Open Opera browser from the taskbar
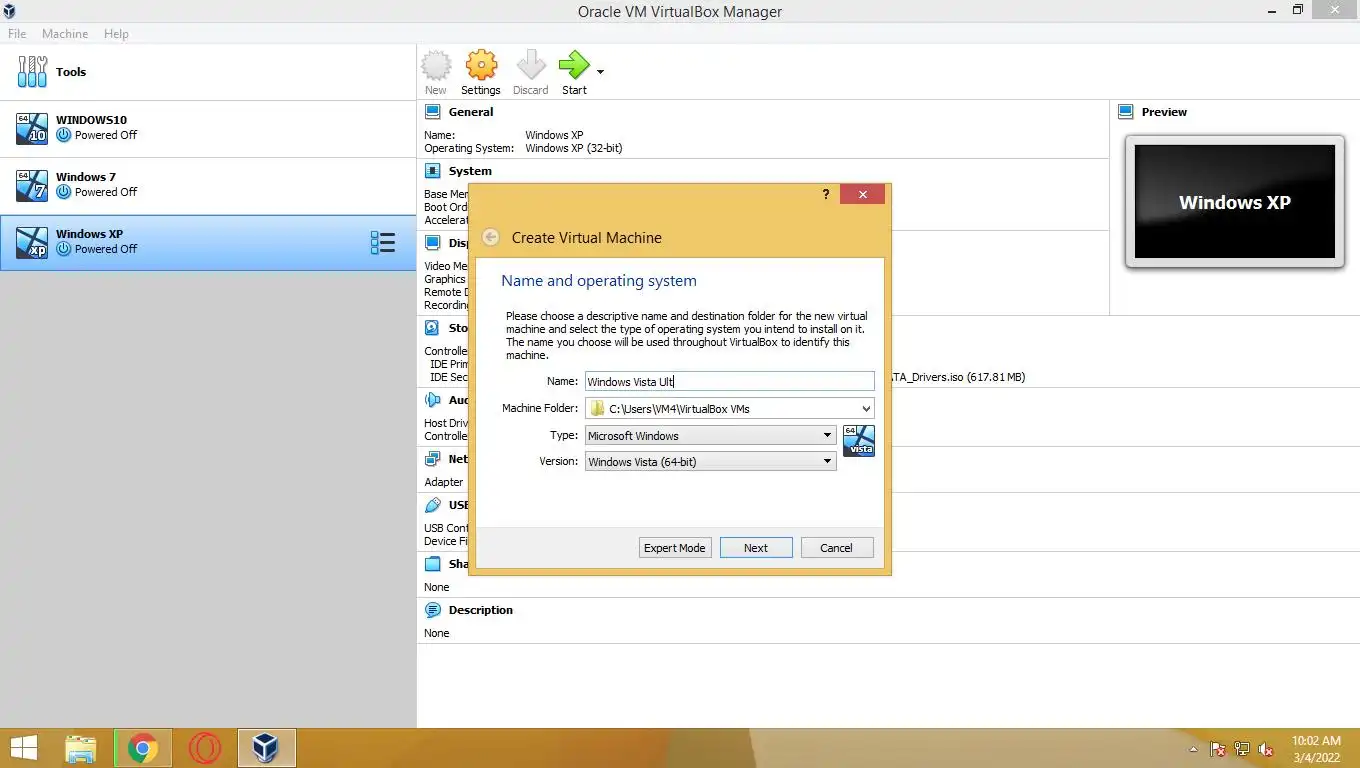This screenshot has height=768, width=1360. (x=204, y=748)
